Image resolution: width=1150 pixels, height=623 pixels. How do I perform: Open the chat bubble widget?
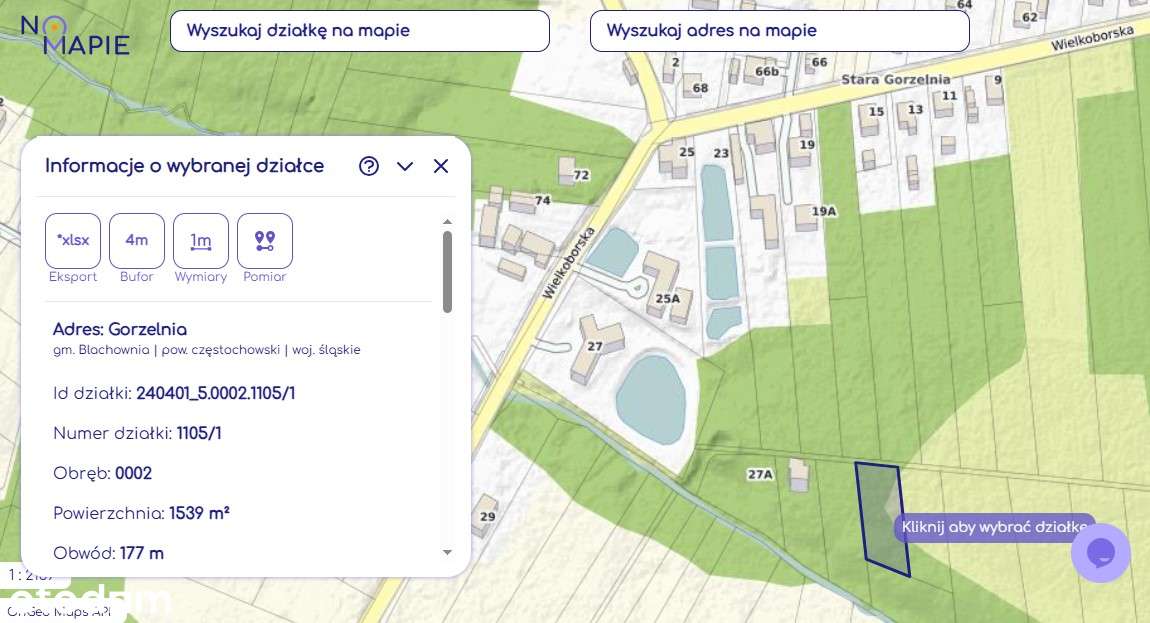tap(1100, 553)
